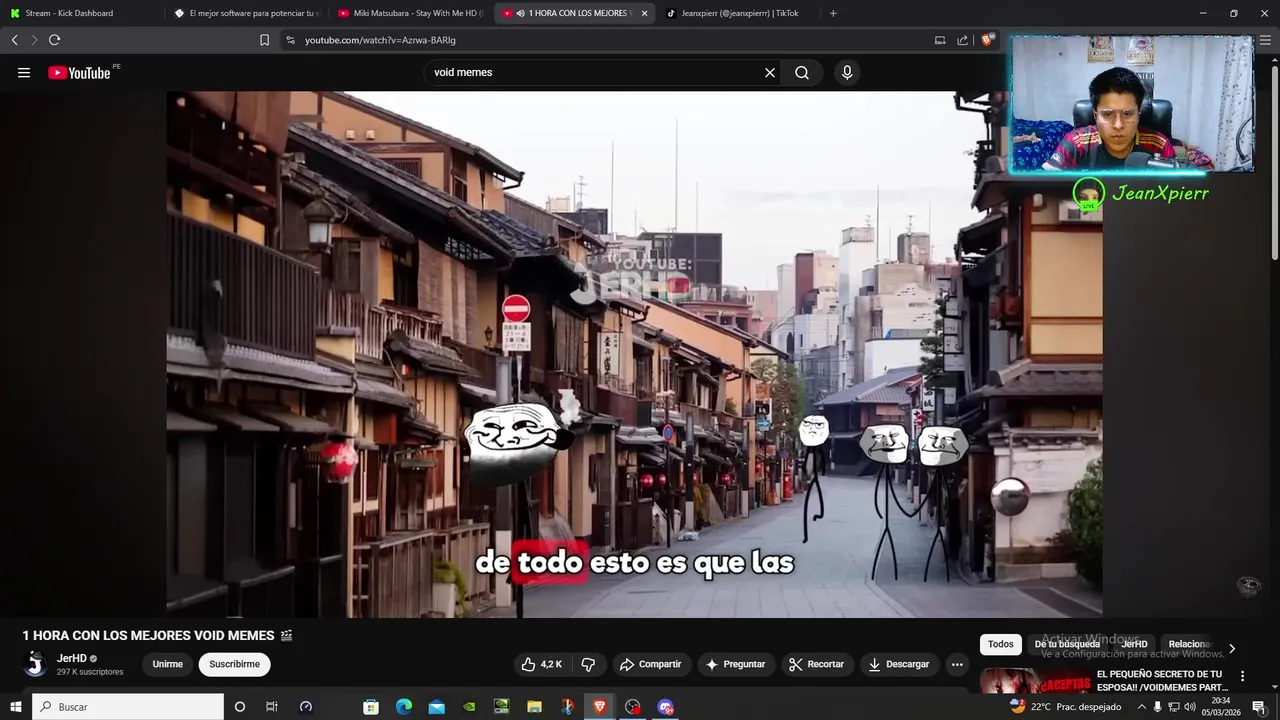Viewport: 1280px width, 720px height.
Task: Click the video player to pause
Action: click(x=634, y=354)
